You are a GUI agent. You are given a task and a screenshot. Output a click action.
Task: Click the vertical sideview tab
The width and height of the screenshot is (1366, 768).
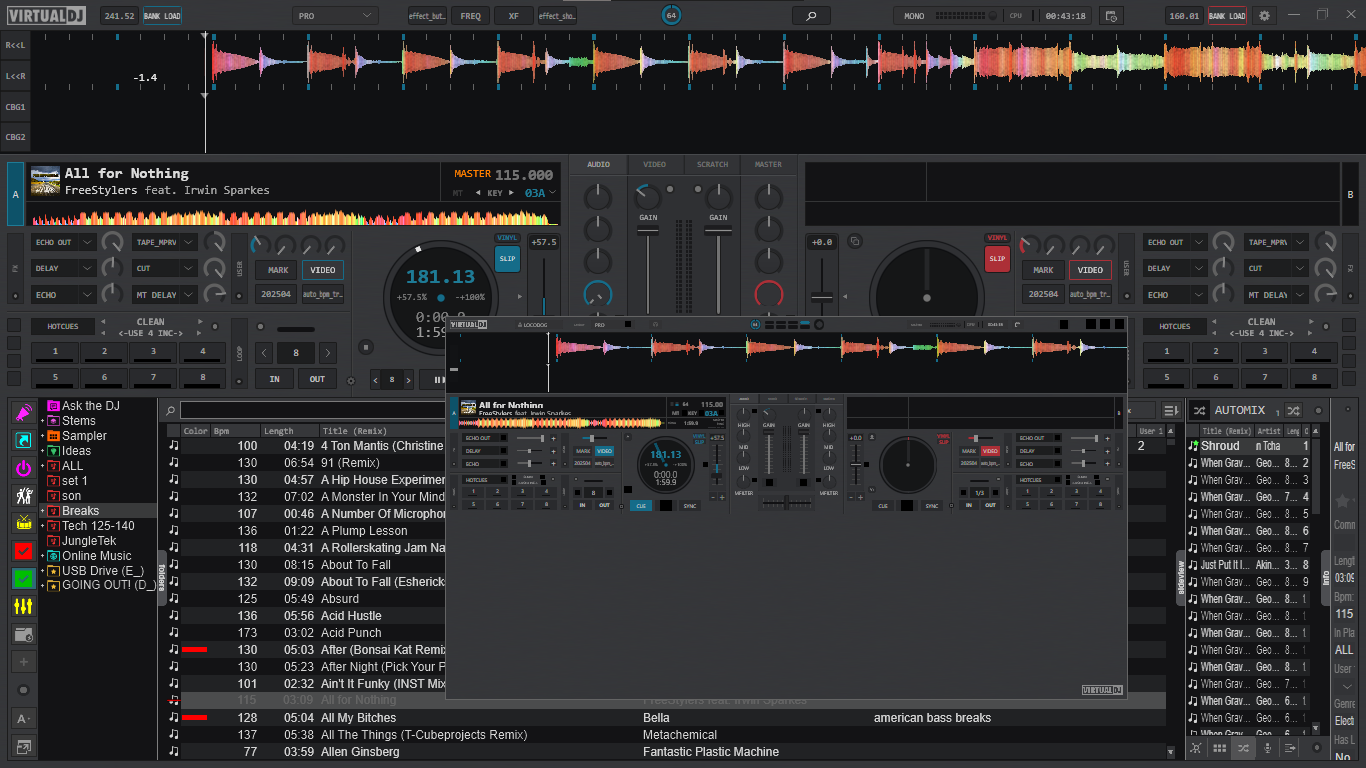(1180, 576)
